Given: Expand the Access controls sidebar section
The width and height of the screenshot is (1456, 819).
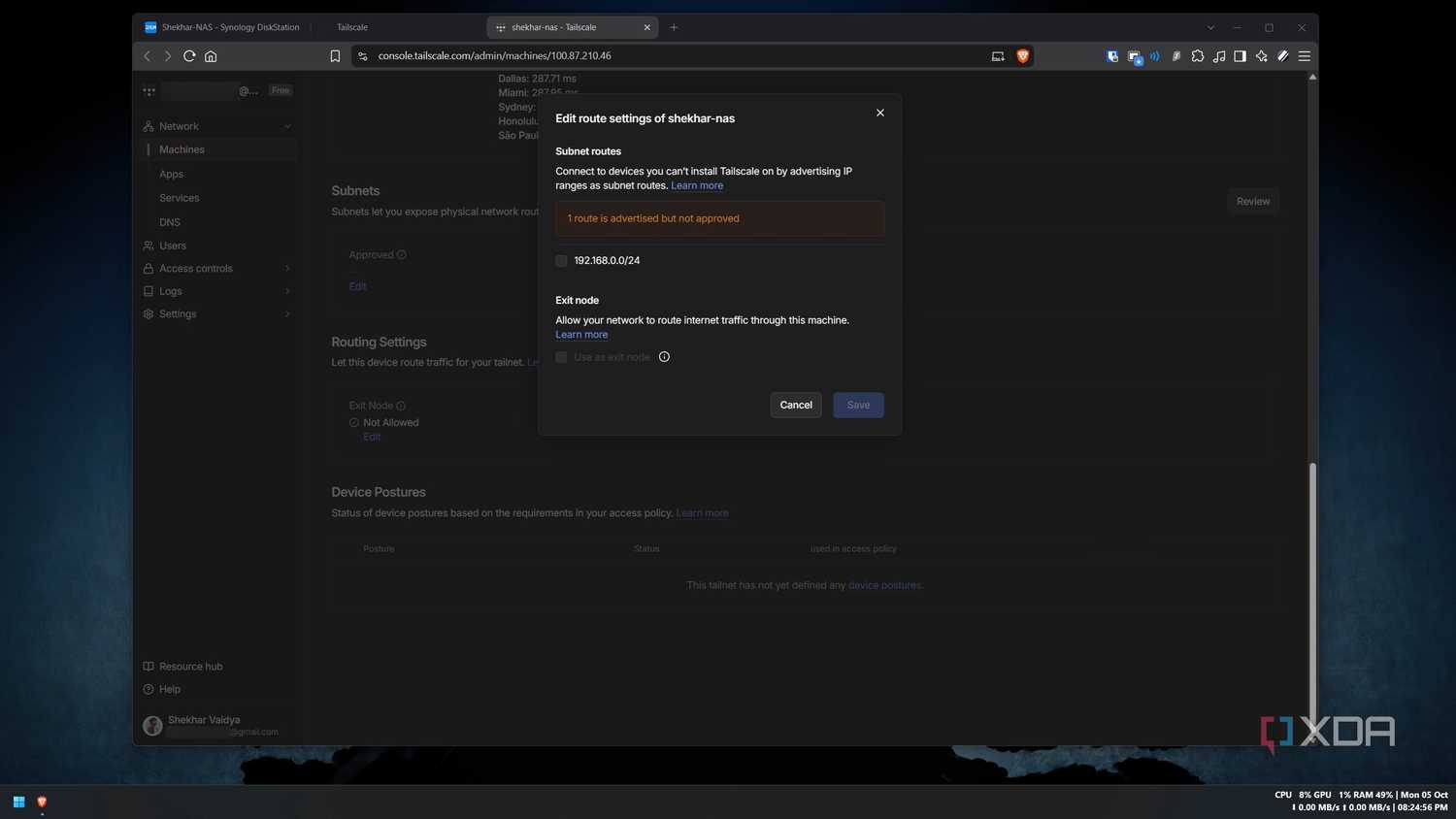Looking at the screenshot, I should [x=217, y=269].
